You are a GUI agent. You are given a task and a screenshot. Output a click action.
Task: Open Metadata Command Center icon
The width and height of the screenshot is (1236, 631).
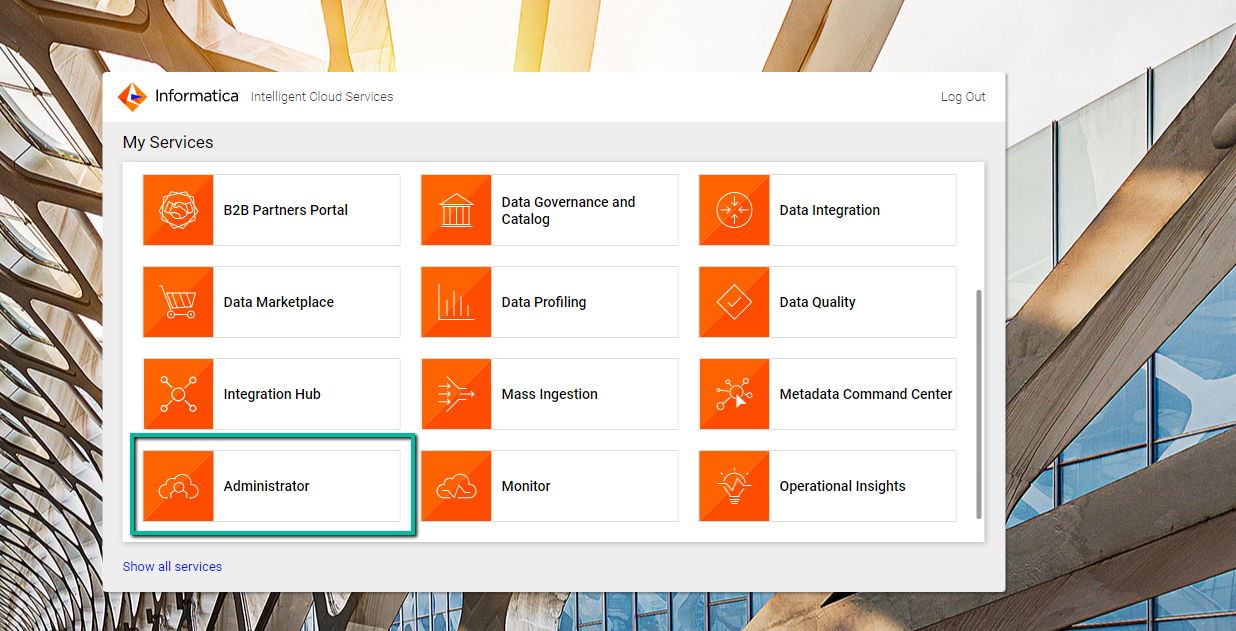[x=734, y=394]
